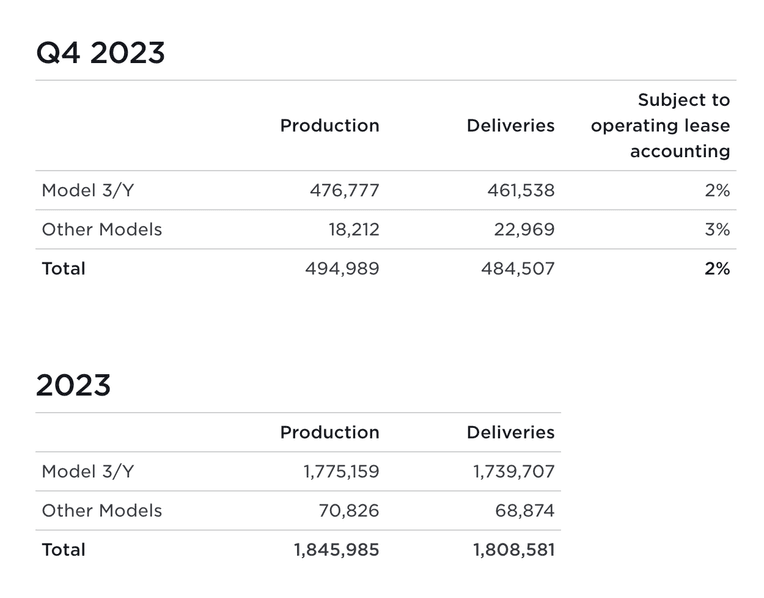Click the 2023 'Other Models' row label
Viewport: 764px width, 598px height.
pos(102,511)
